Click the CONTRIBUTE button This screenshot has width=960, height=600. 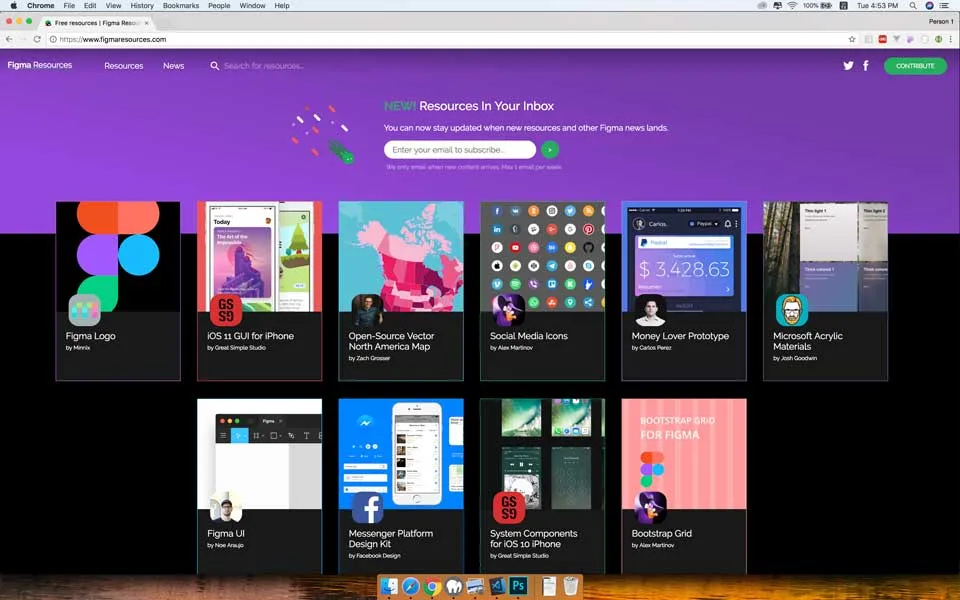pyautogui.click(x=914, y=65)
